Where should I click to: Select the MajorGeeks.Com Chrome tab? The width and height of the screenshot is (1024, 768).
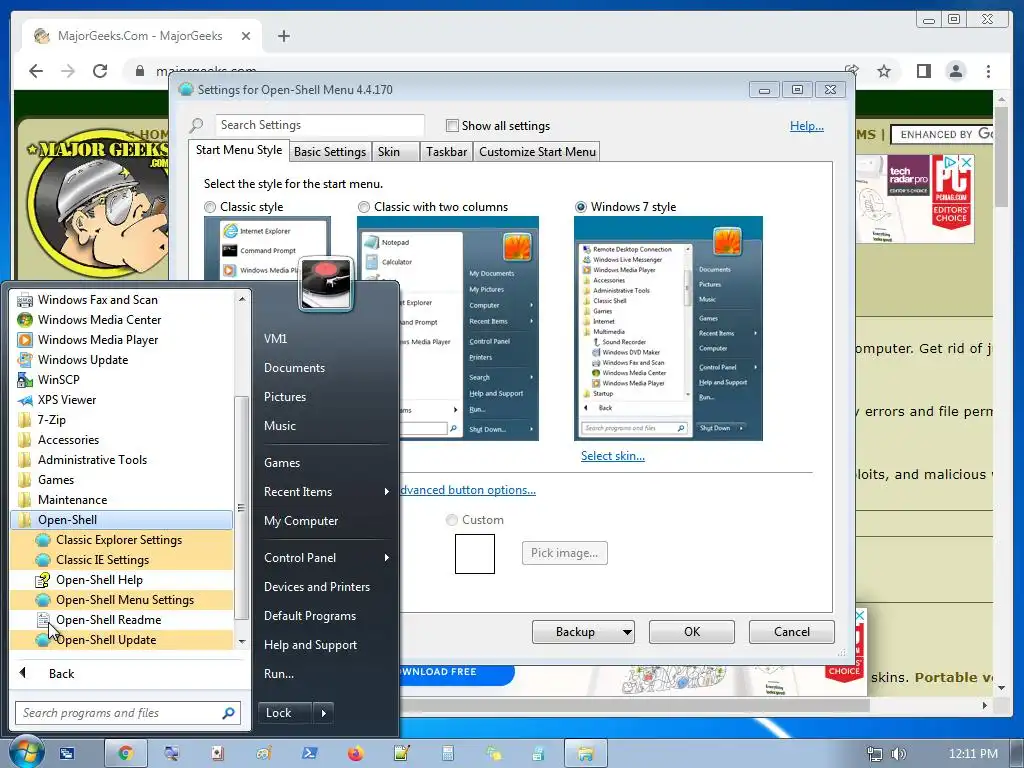pos(142,36)
